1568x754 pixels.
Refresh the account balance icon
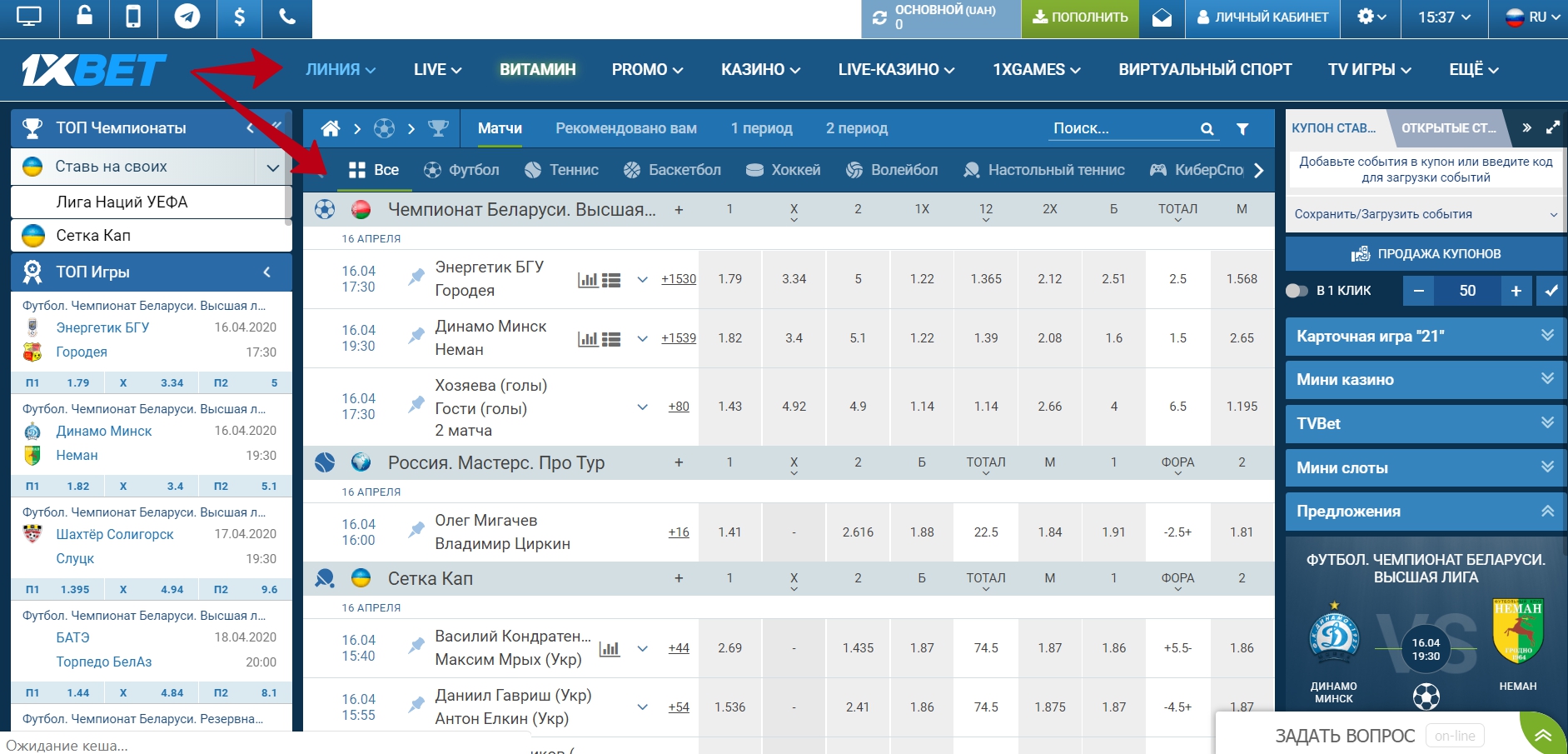[879, 17]
